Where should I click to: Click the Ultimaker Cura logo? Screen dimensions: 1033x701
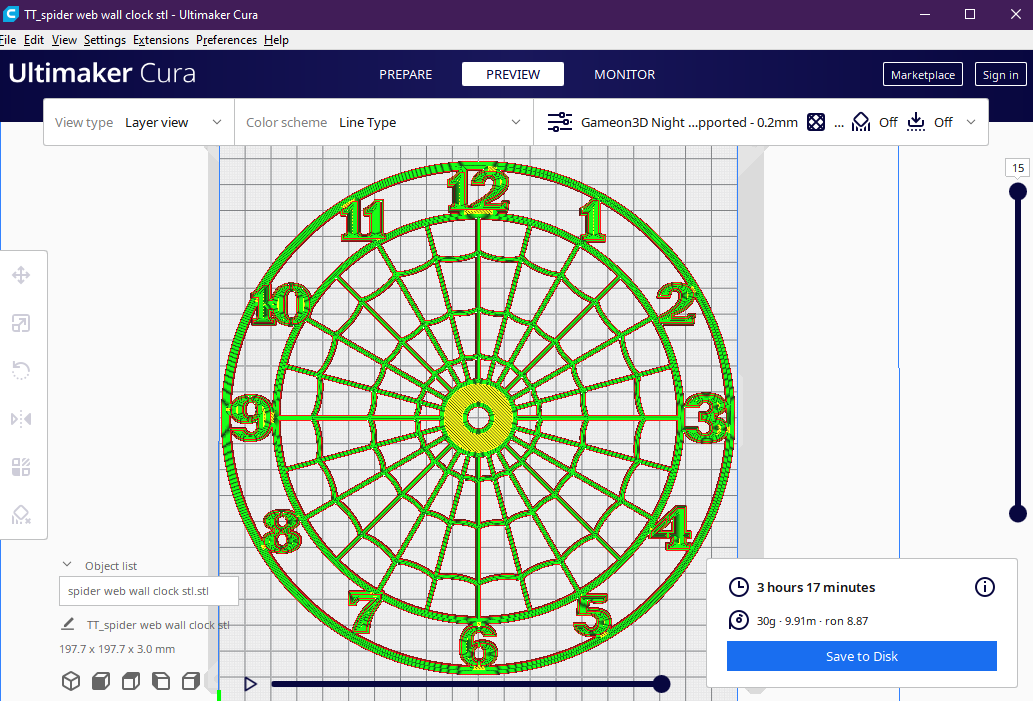(102, 72)
